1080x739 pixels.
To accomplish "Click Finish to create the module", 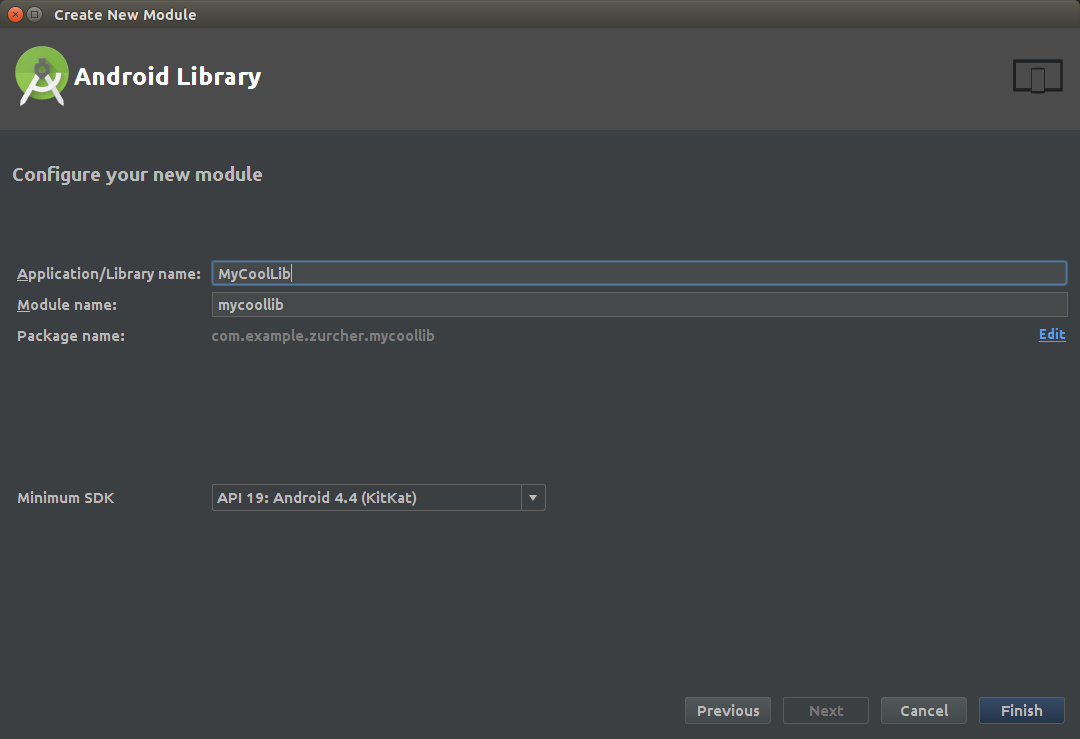I will click(x=1021, y=710).
